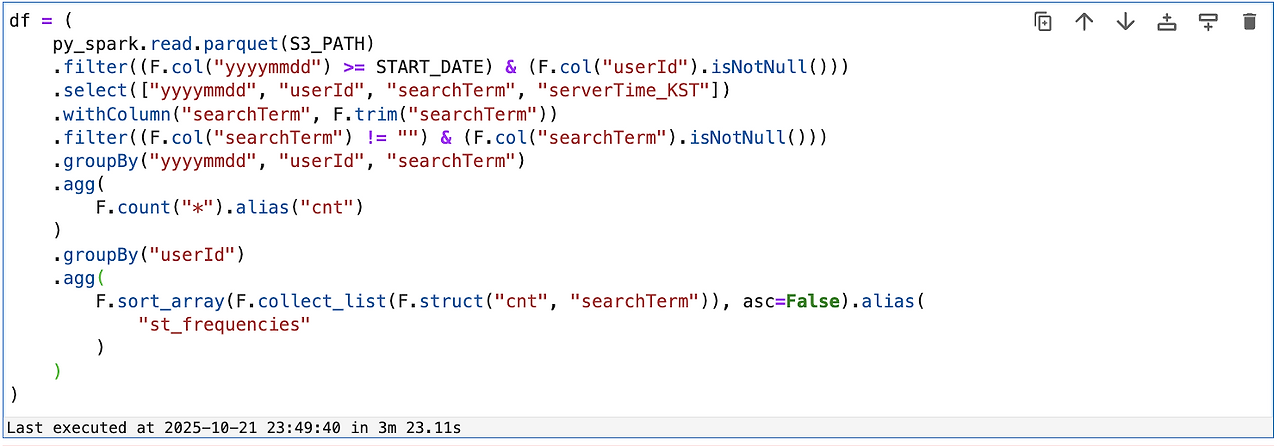
Task: Click F.struct("cnt", "searchTerm") expression
Action: pyautogui.click(x=553, y=301)
